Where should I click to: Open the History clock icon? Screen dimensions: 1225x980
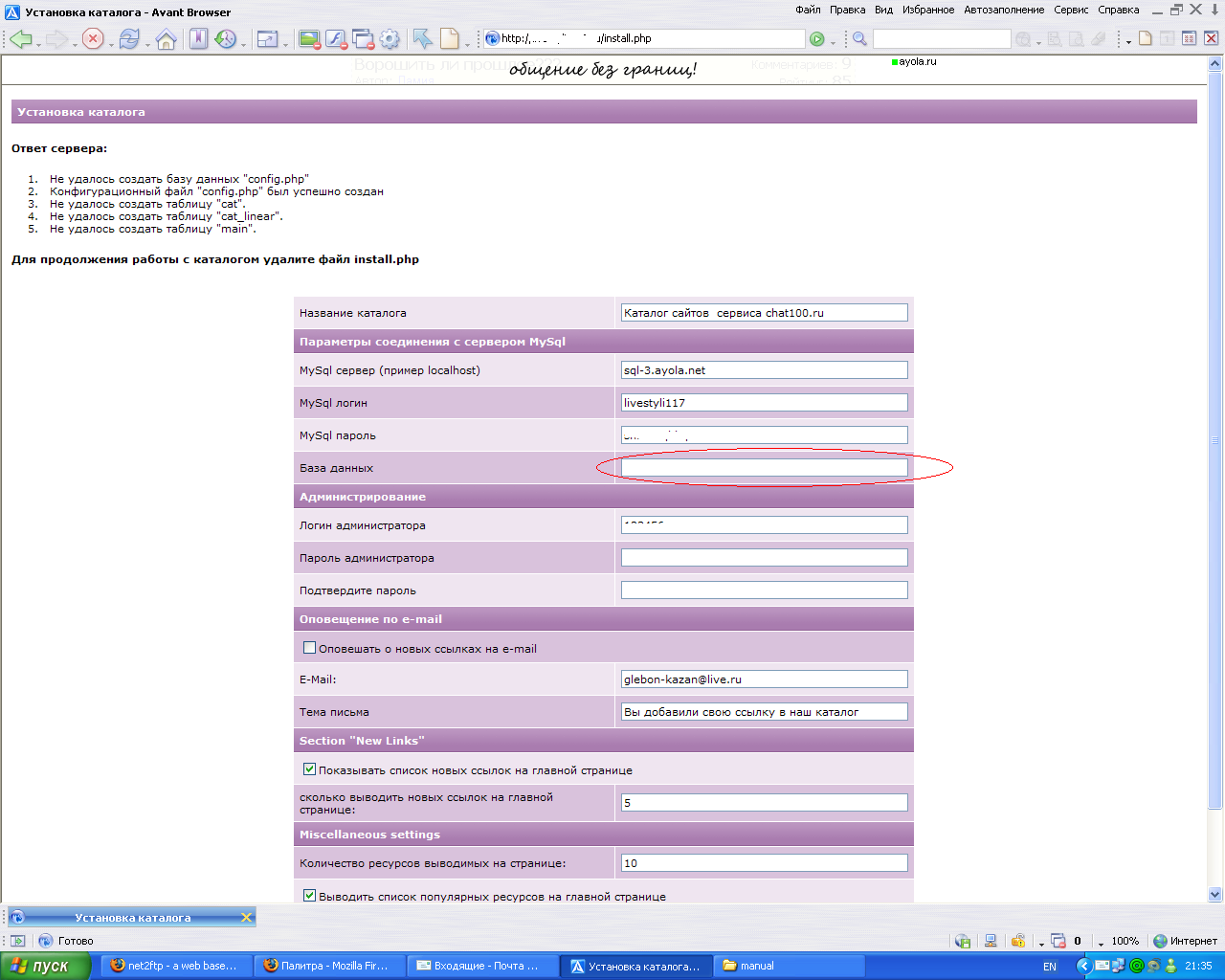coord(225,39)
